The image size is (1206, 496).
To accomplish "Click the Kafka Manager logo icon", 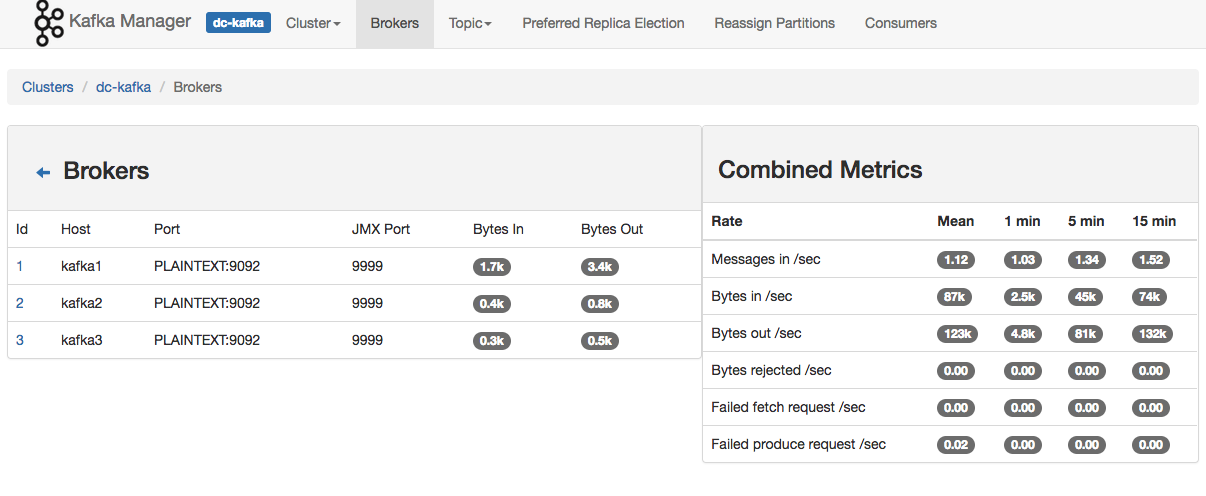I will [x=48, y=23].
